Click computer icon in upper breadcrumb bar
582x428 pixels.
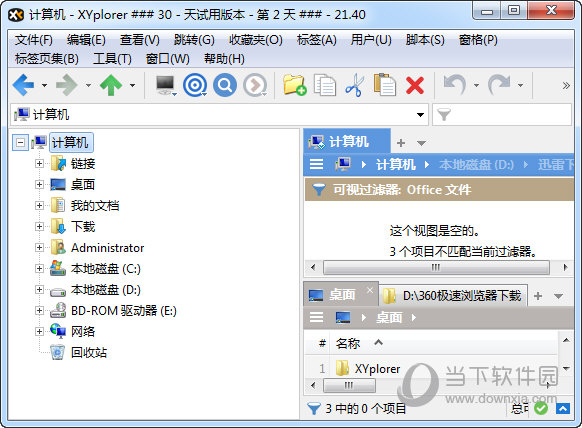click(x=343, y=164)
